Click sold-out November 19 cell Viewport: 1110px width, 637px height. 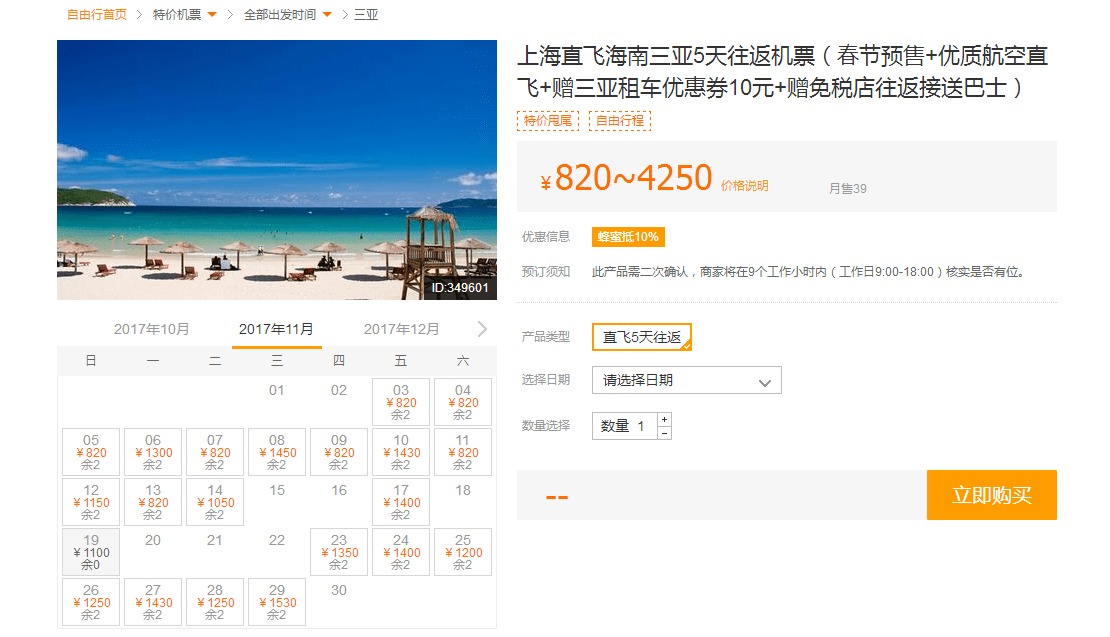pos(91,552)
